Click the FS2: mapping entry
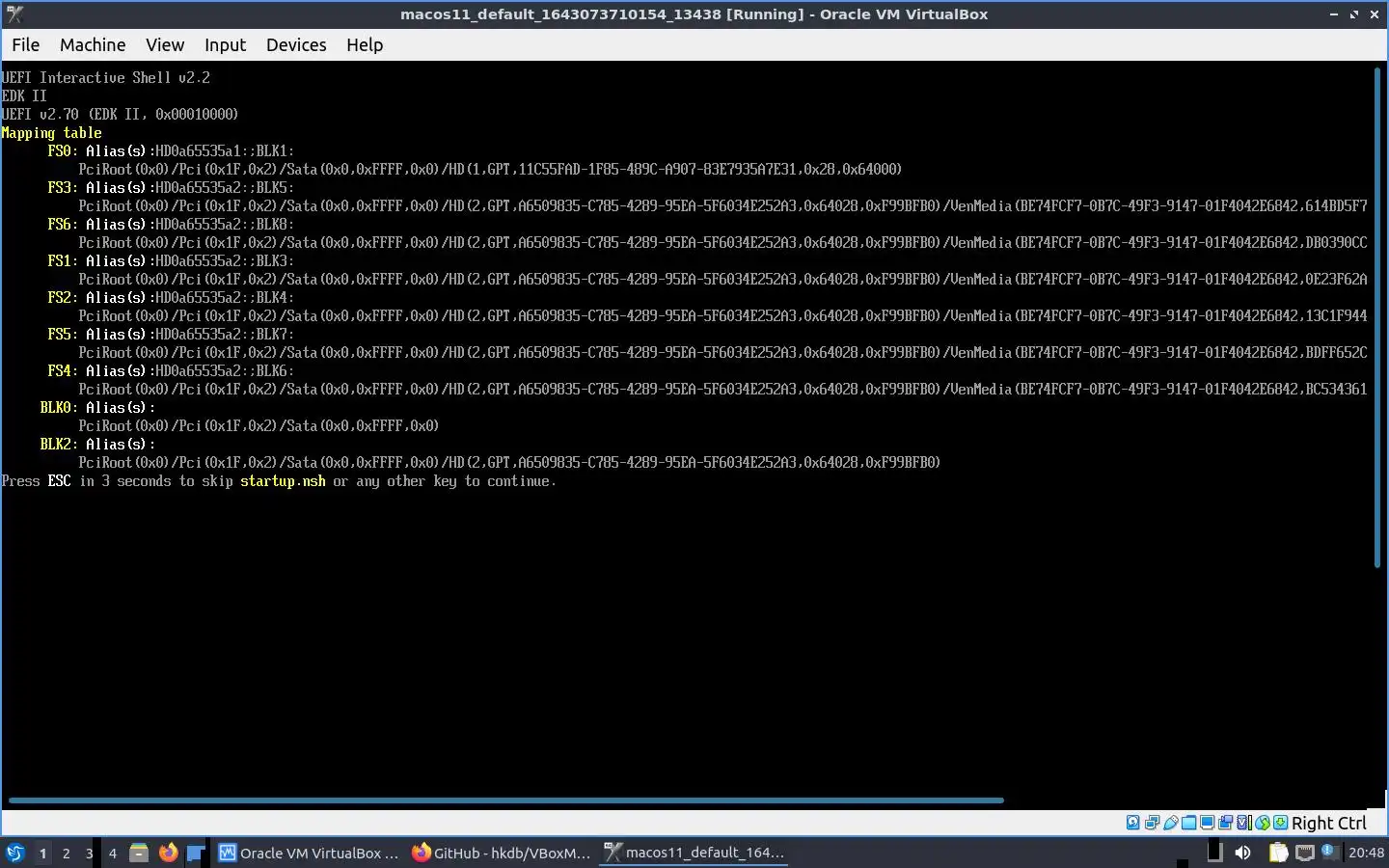Viewport: 1389px width, 868px height. tap(63, 297)
